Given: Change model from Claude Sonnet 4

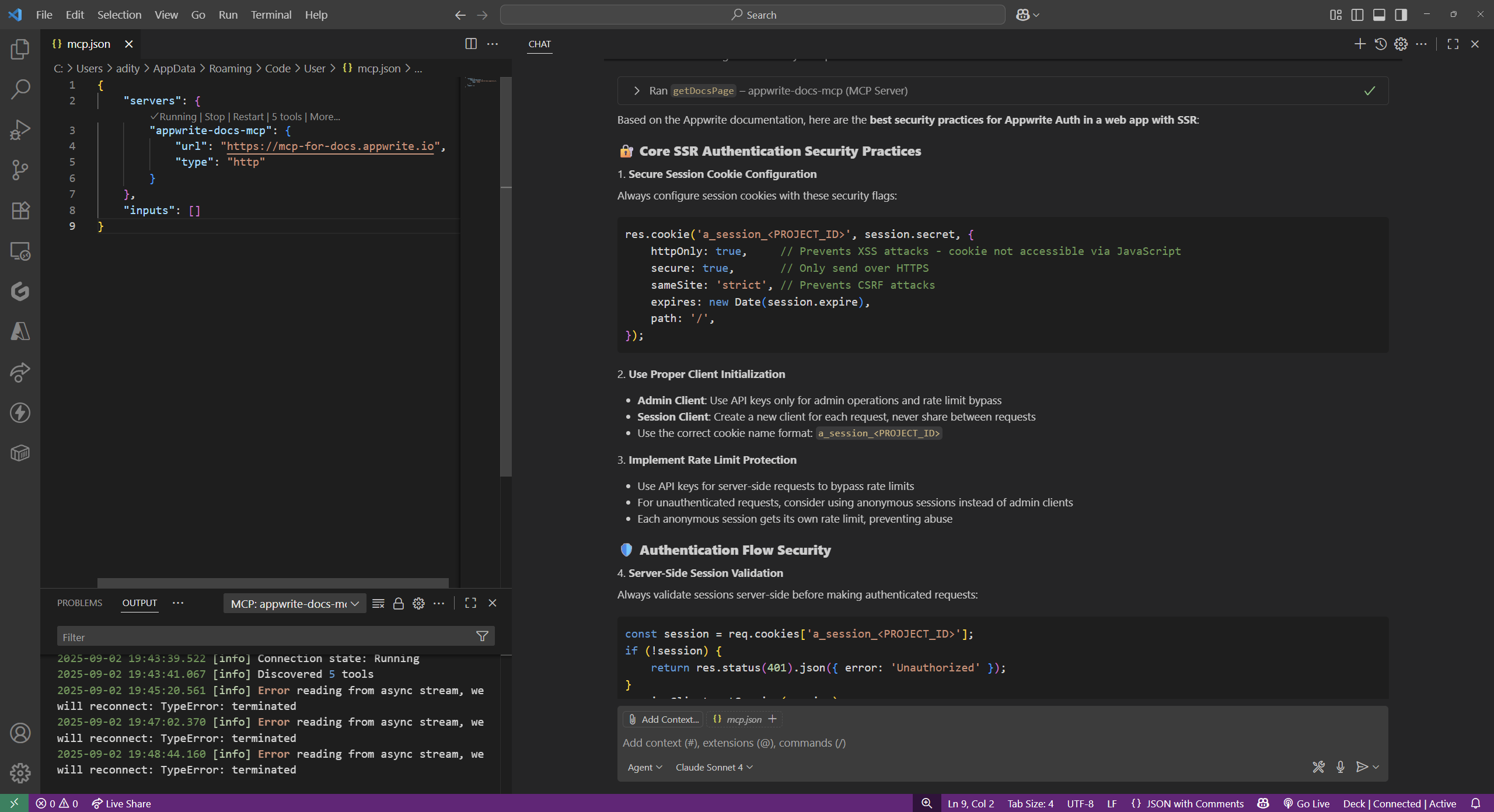Looking at the screenshot, I should [714, 767].
